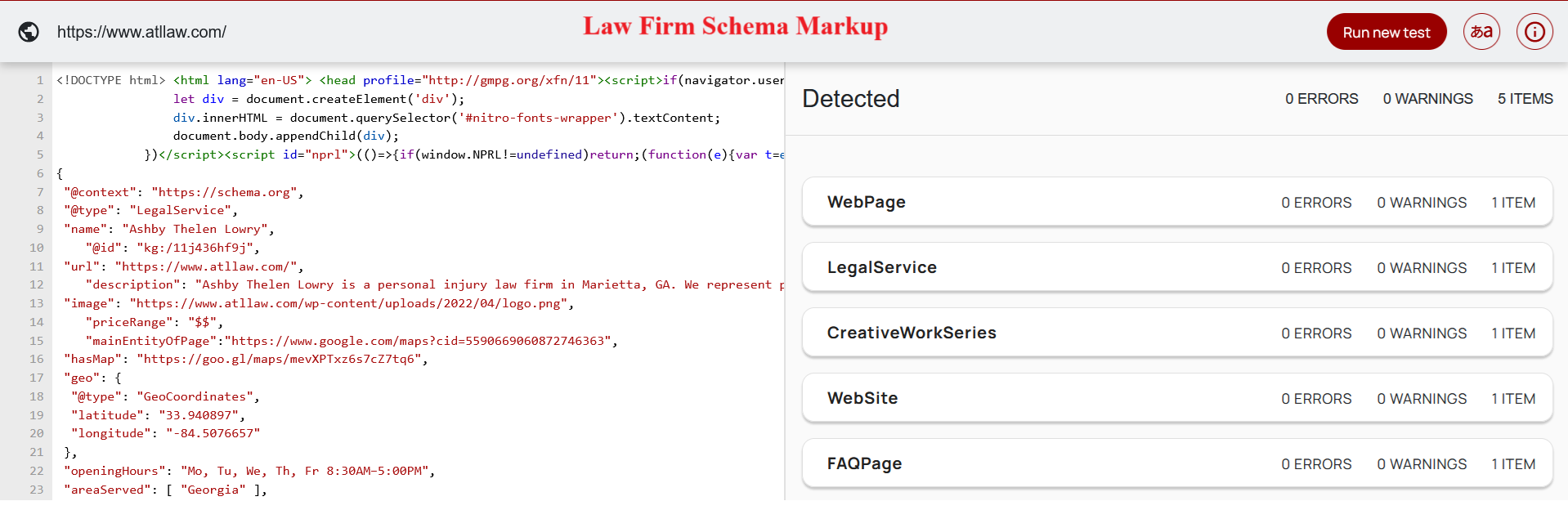Click the "url" atllaw.com code line
This screenshot has width=1568, height=519.
[x=184, y=266]
